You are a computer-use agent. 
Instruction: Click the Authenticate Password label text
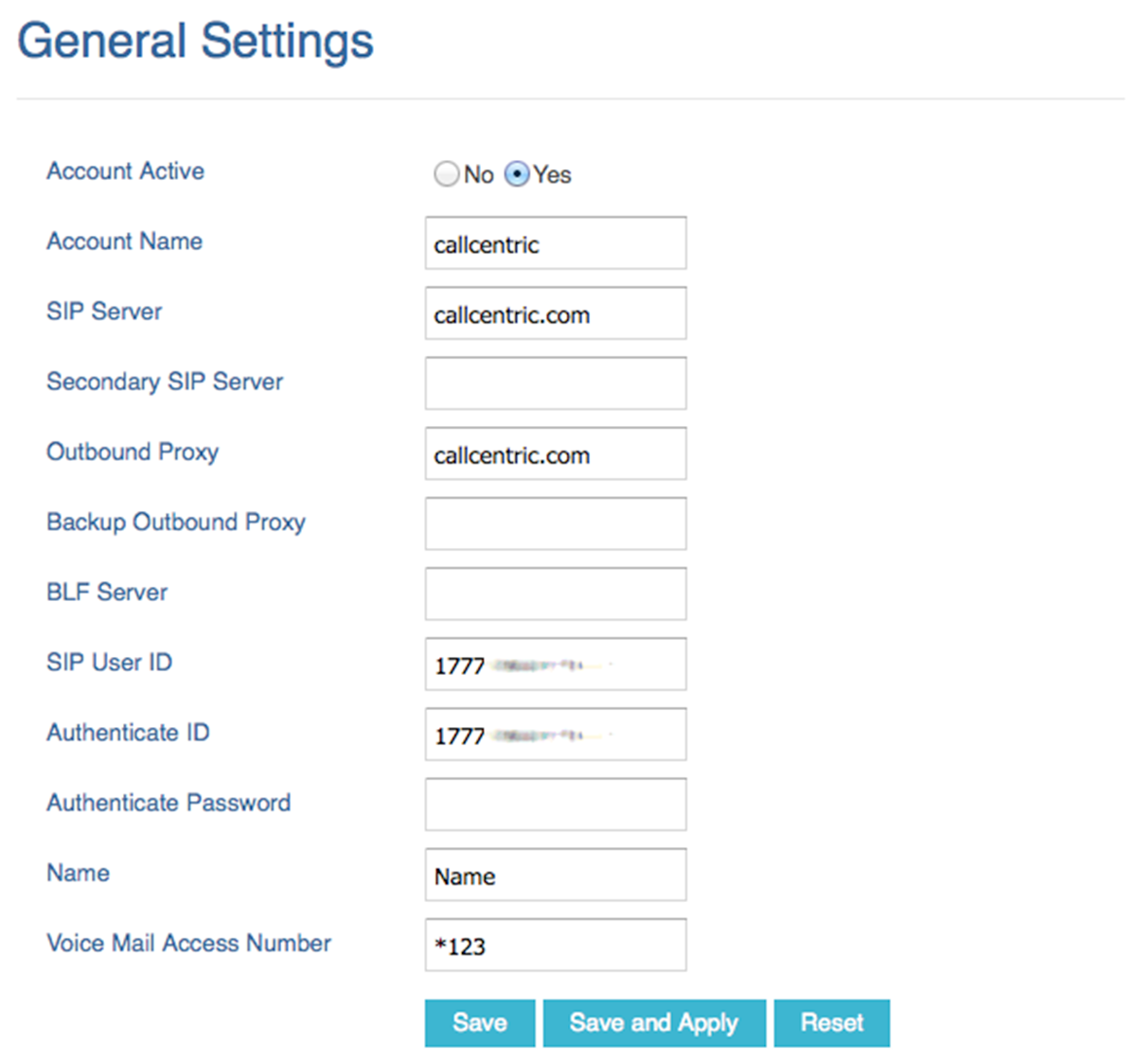[169, 803]
